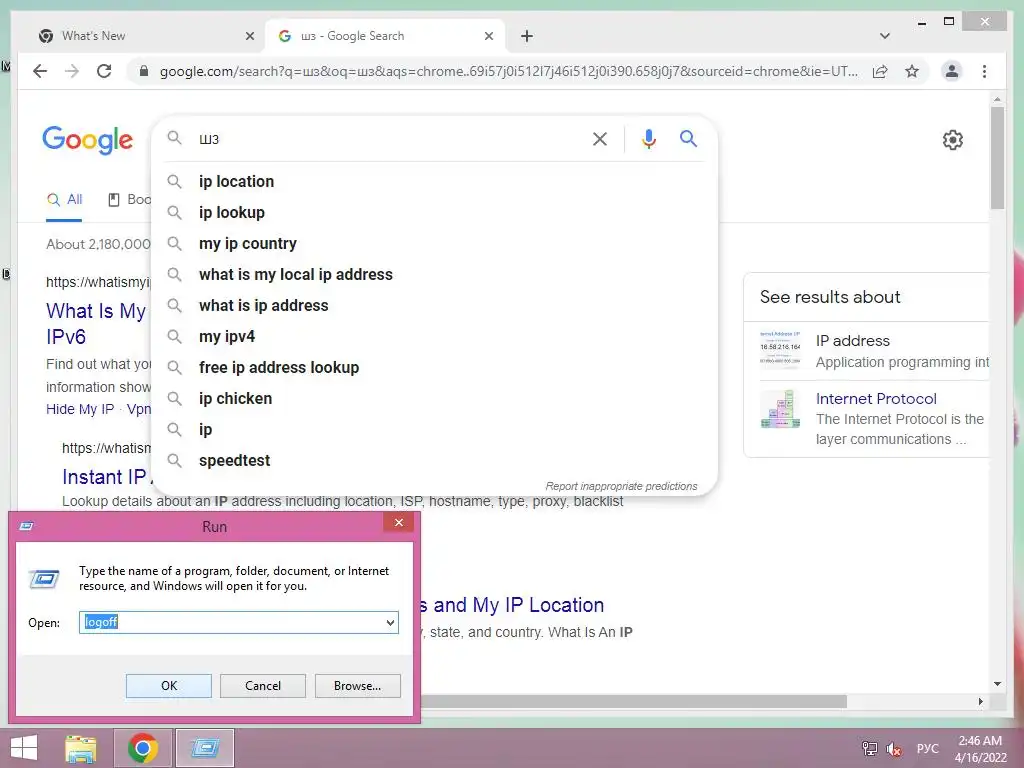Click the page's vertical scrollbar thumb

click(997, 158)
